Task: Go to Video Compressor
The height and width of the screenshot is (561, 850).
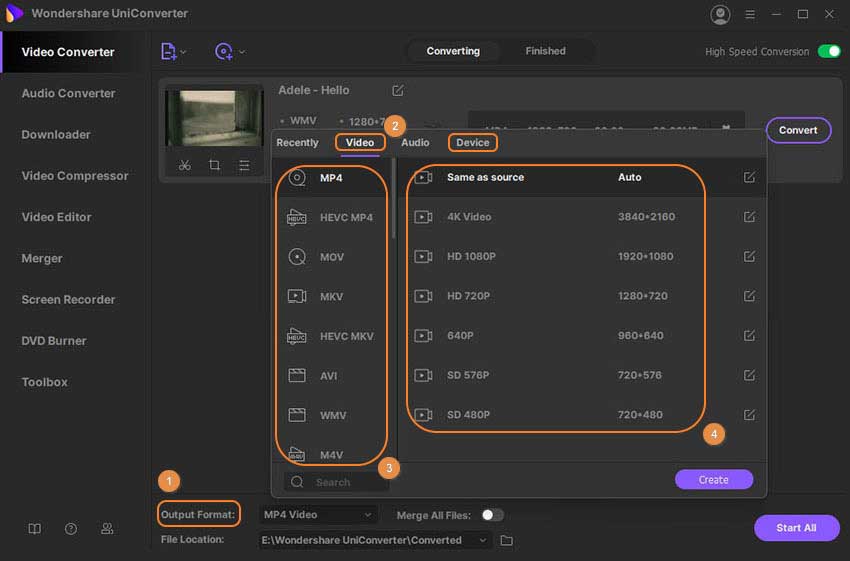Action: click(75, 176)
